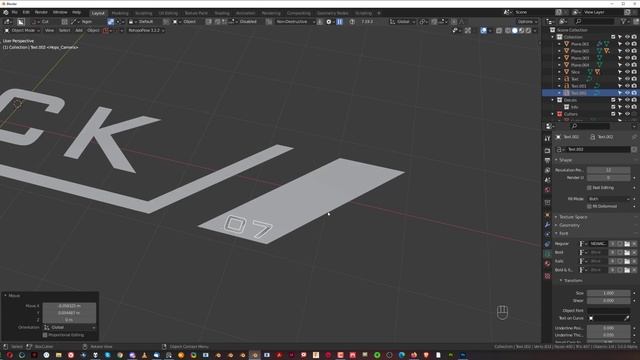Click the outliner display mode icon
The image size is (640, 360).
point(564,21)
